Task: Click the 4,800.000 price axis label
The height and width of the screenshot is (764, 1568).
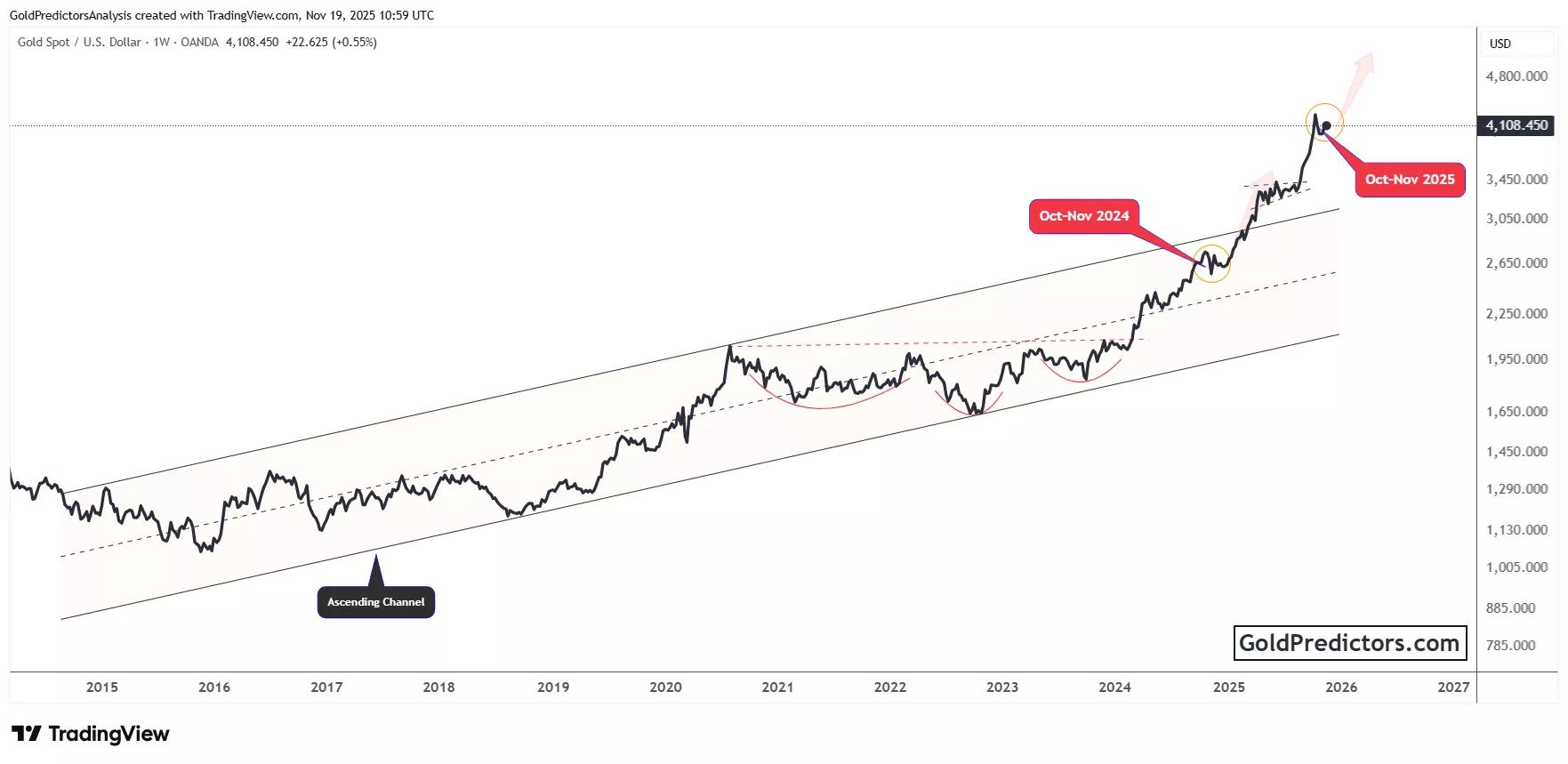Action: tap(1516, 76)
